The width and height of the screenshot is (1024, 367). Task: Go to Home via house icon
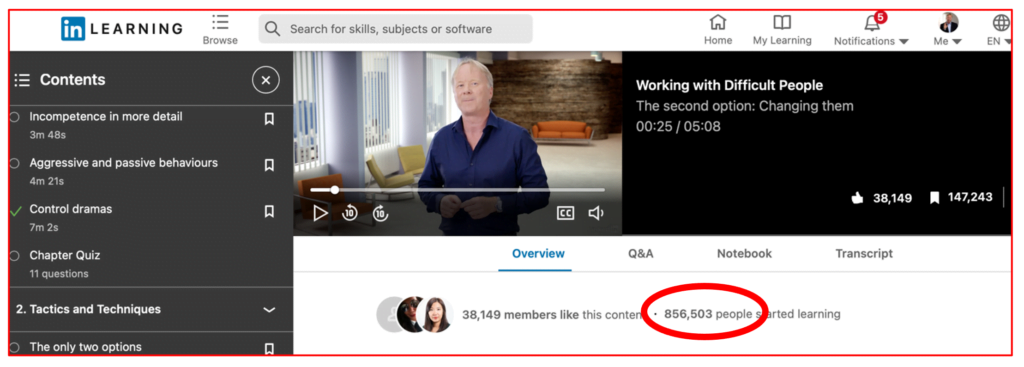click(718, 23)
